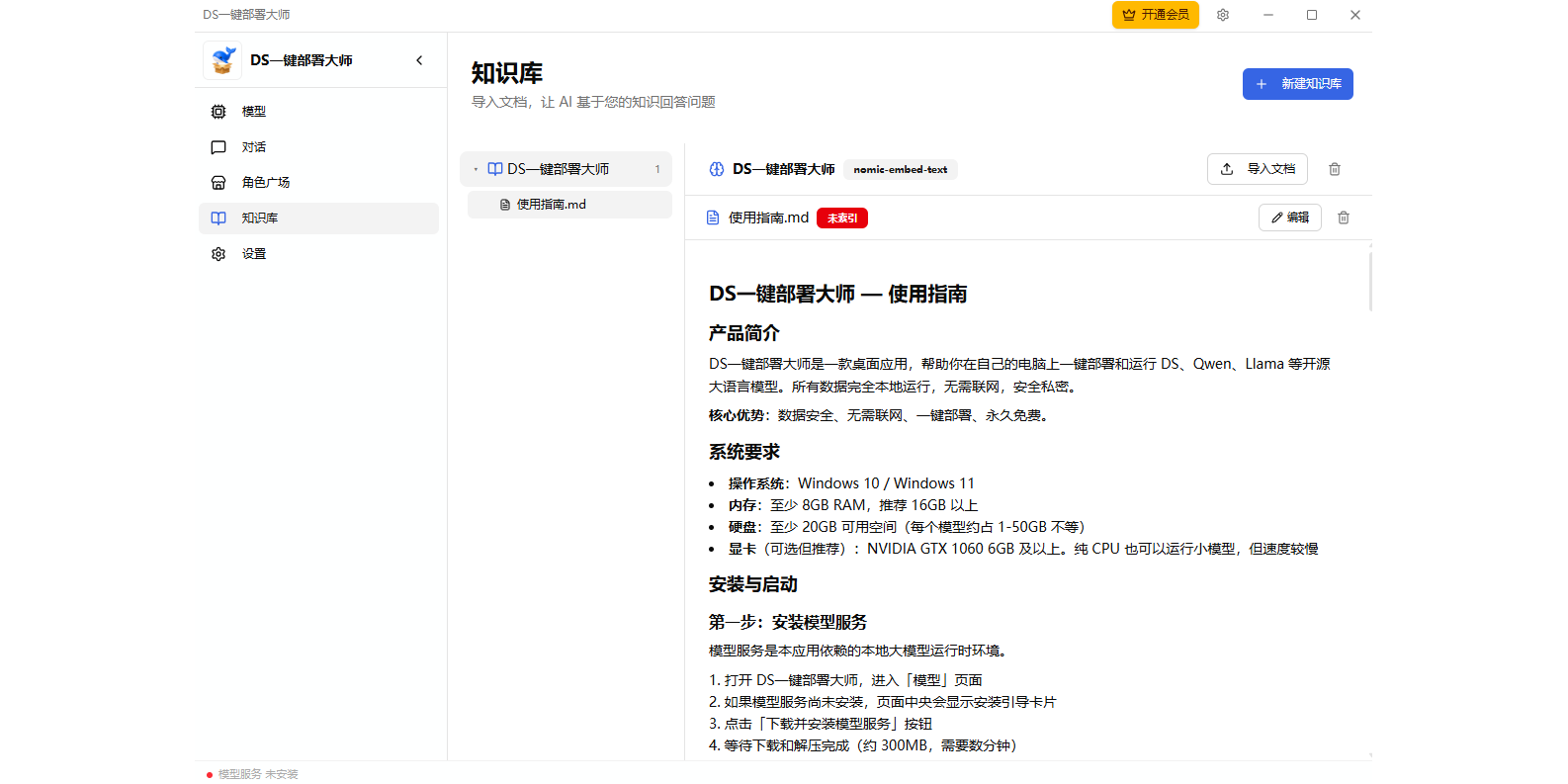Click the store icon beside 角色广场
Viewport: 1568px width, 784px height.
click(x=218, y=183)
